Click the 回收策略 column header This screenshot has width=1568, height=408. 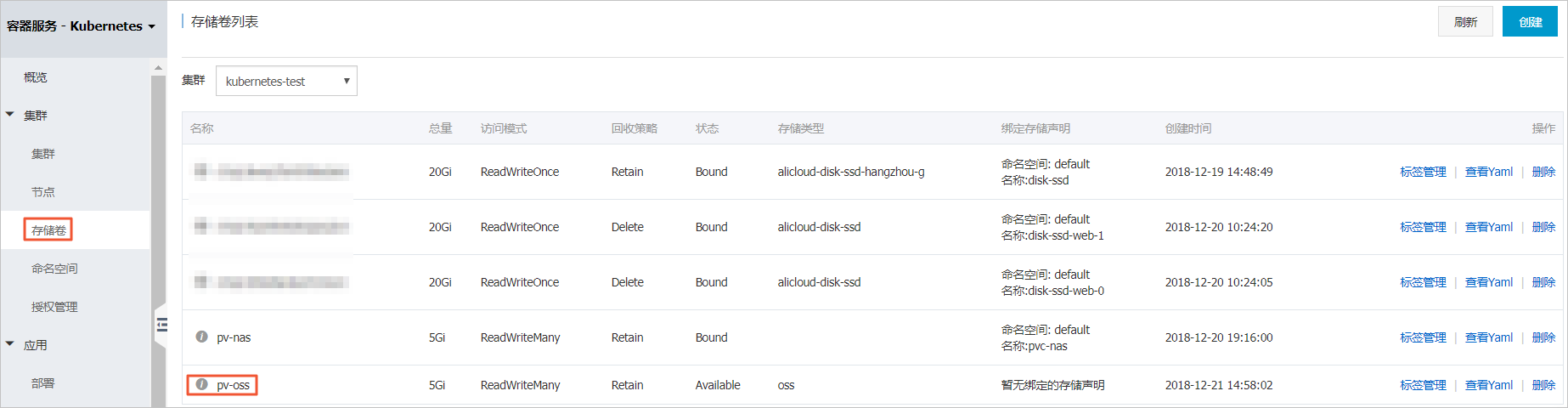635,128
